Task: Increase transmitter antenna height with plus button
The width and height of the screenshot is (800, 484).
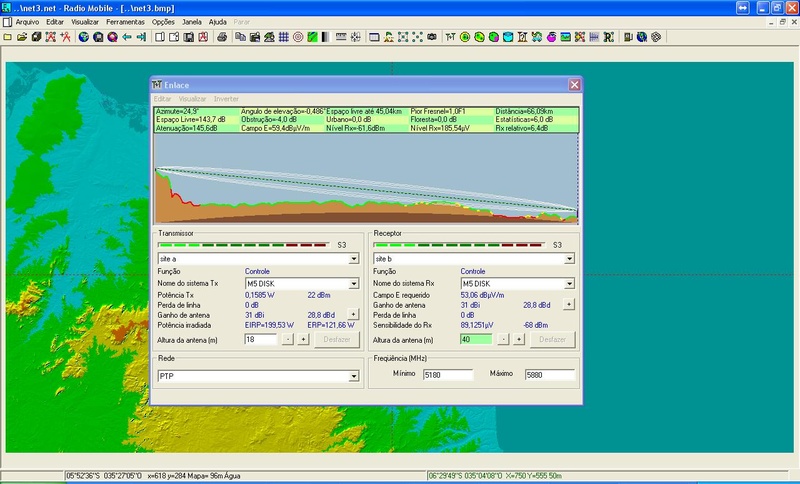Action: (x=302, y=340)
